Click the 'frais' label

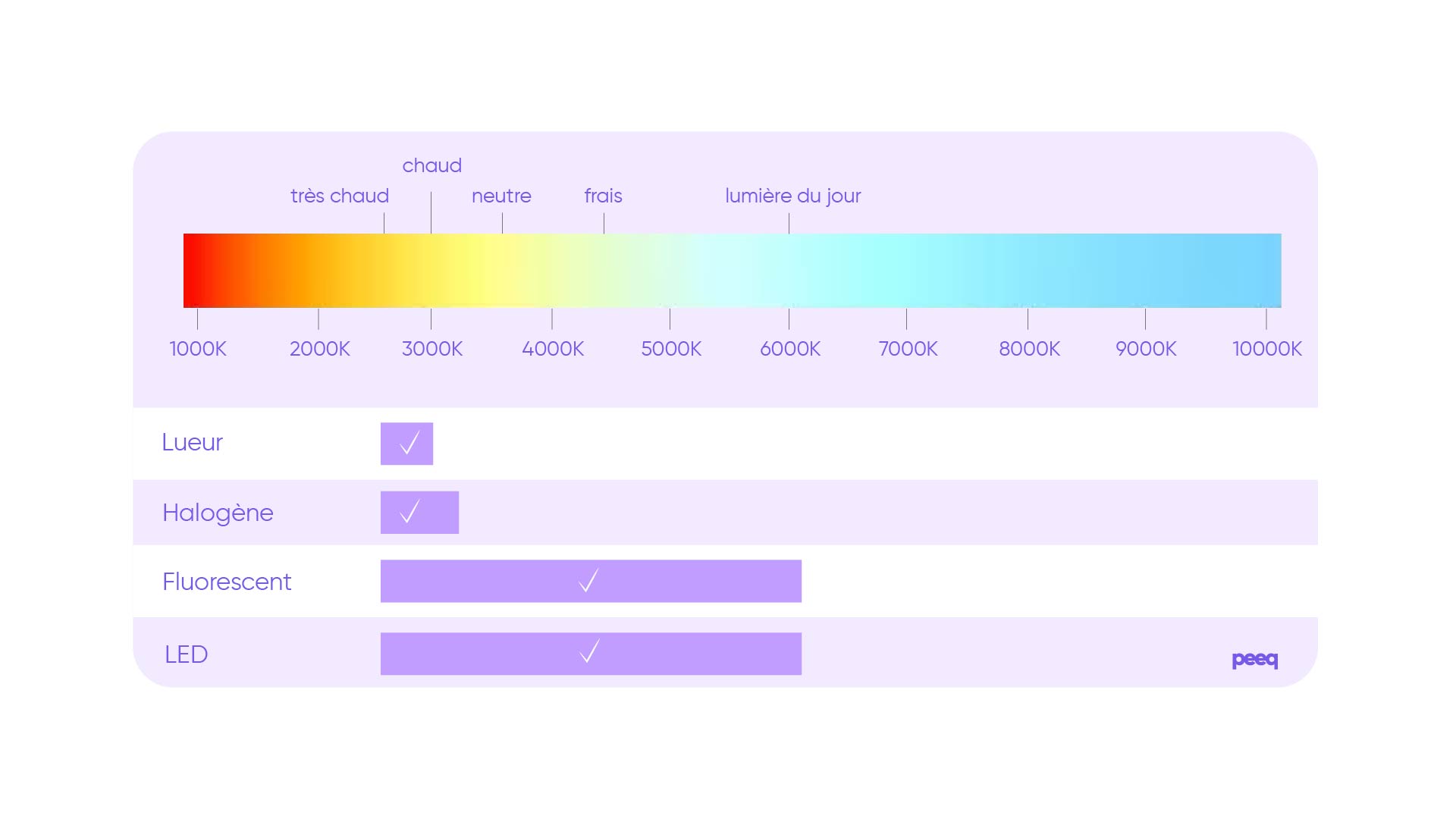(x=604, y=196)
